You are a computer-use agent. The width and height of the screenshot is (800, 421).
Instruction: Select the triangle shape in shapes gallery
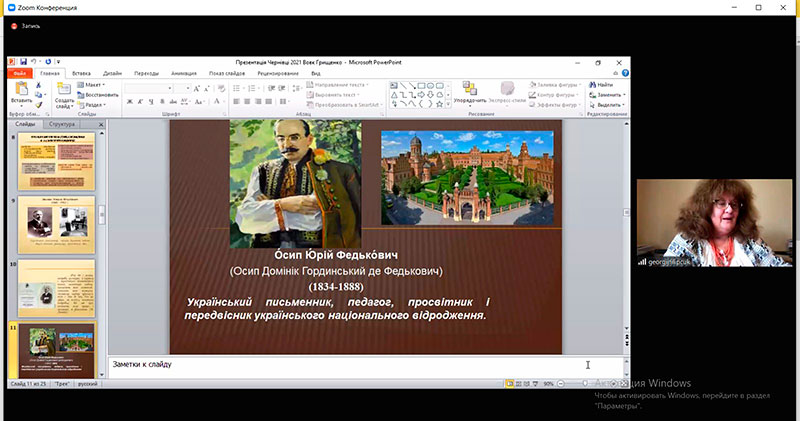[x=394, y=95]
